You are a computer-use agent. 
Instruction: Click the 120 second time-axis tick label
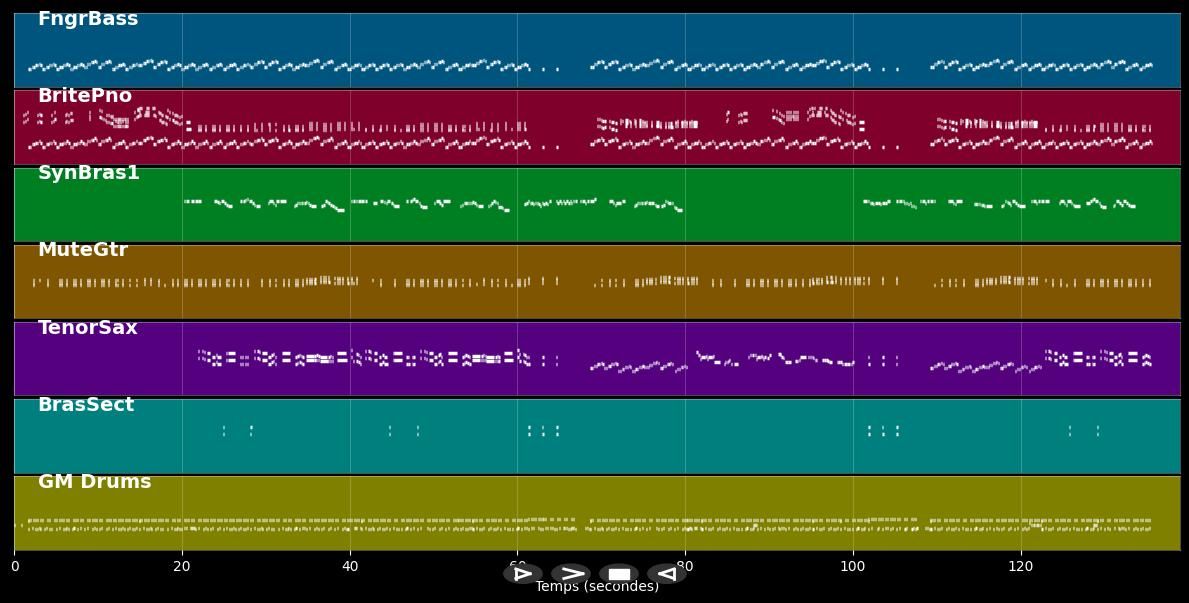click(1021, 567)
